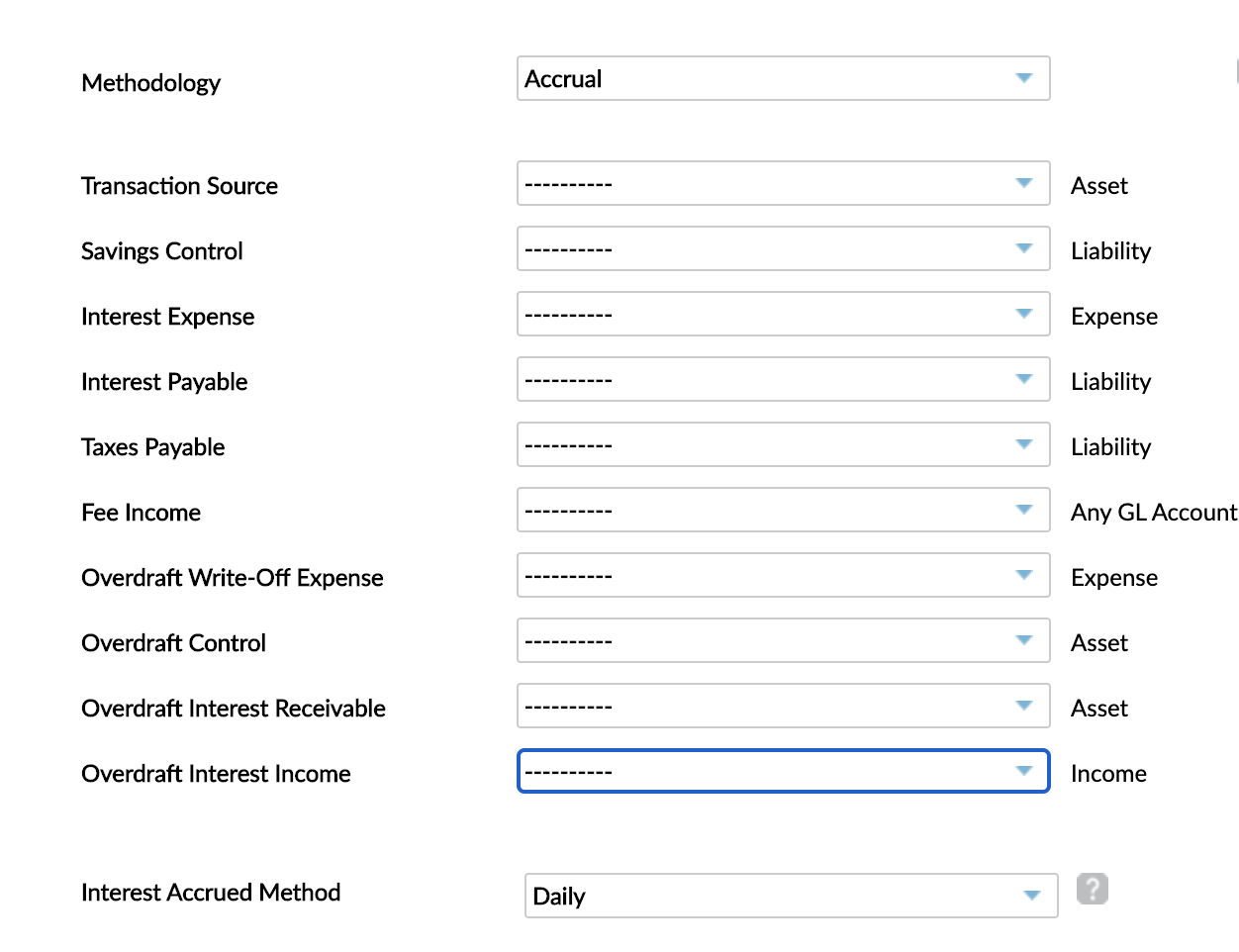Change Interest Accrued Method from Daily
The width and height of the screenshot is (1239, 952).
point(790,896)
